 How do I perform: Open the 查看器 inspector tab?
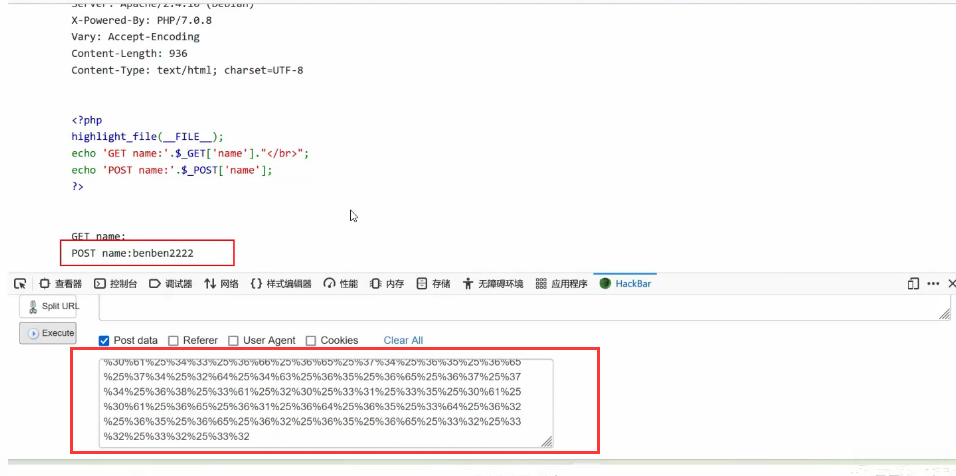pos(61,284)
